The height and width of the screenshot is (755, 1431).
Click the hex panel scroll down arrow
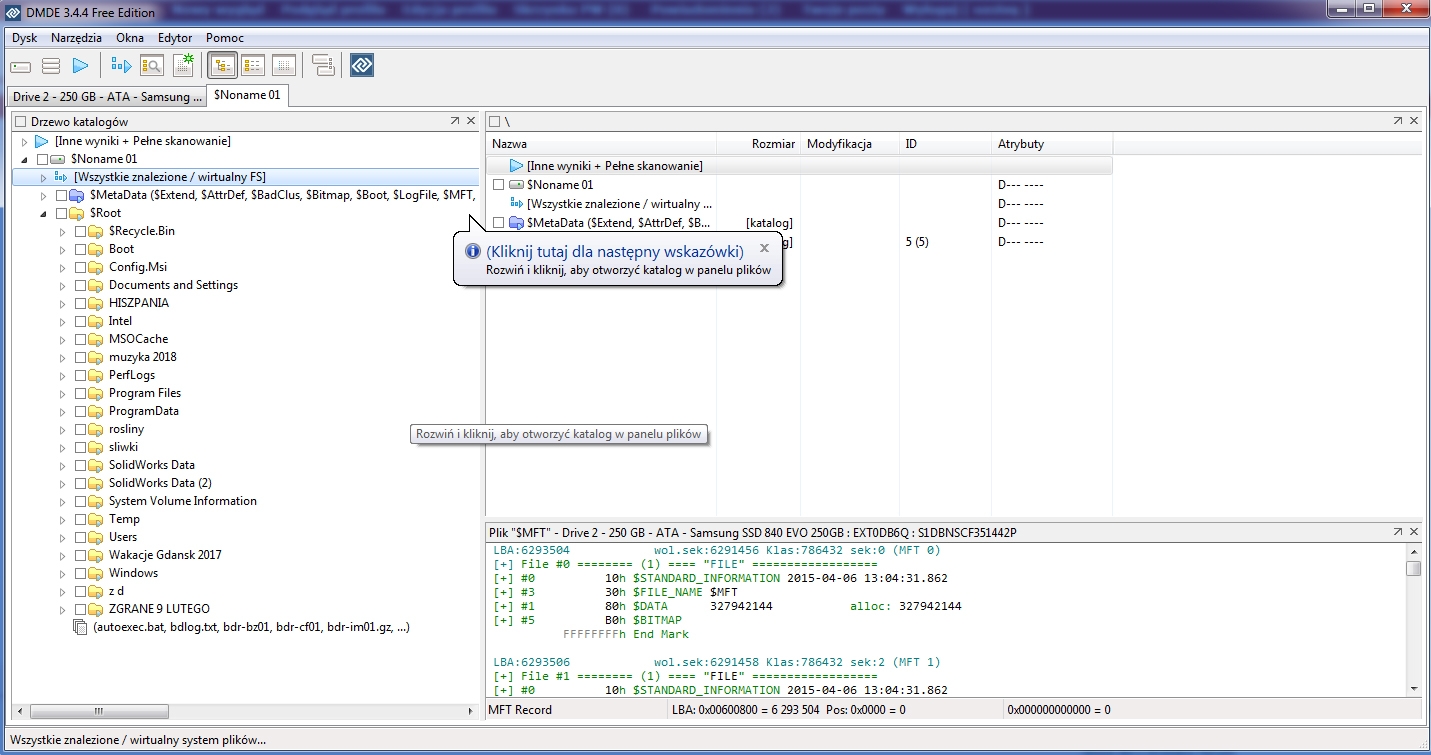[x=1413, y=688]
